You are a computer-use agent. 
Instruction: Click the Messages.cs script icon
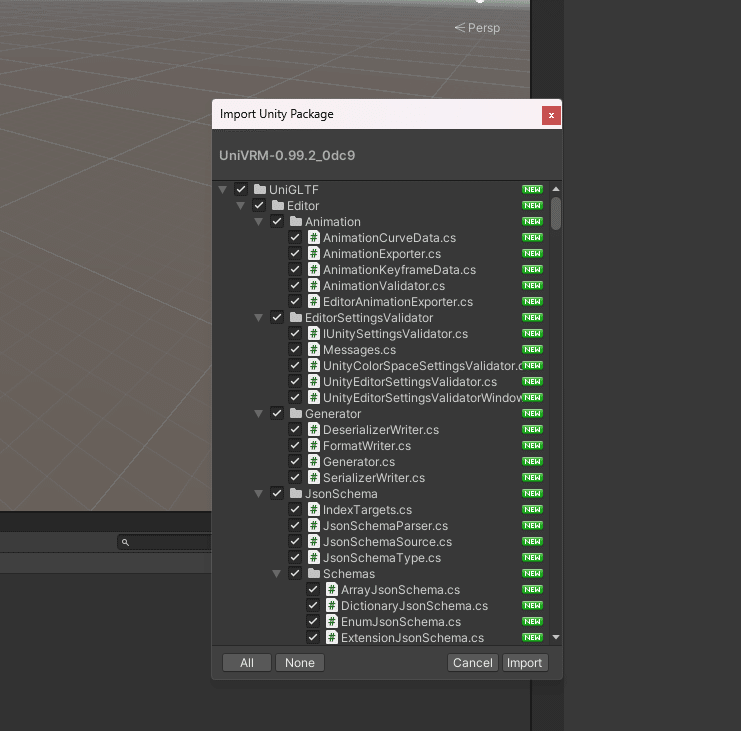(x=314, y=350)
